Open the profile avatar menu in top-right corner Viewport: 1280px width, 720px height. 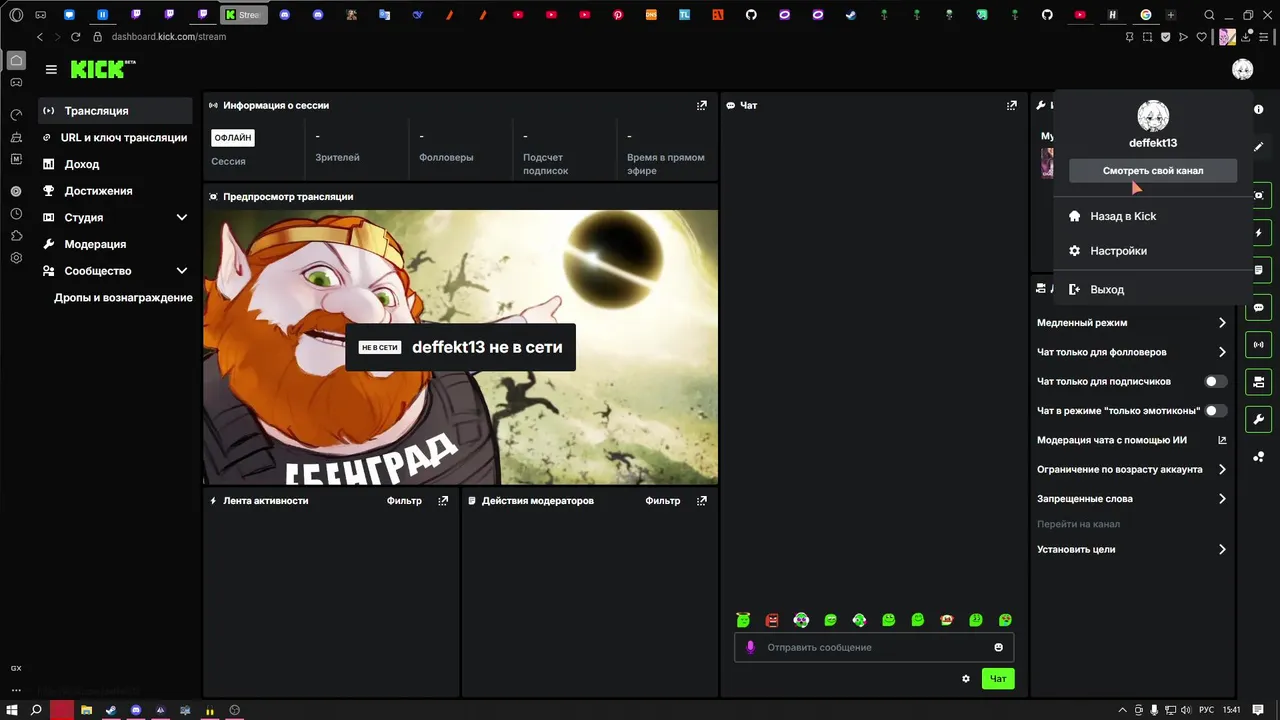(1242, 70)
